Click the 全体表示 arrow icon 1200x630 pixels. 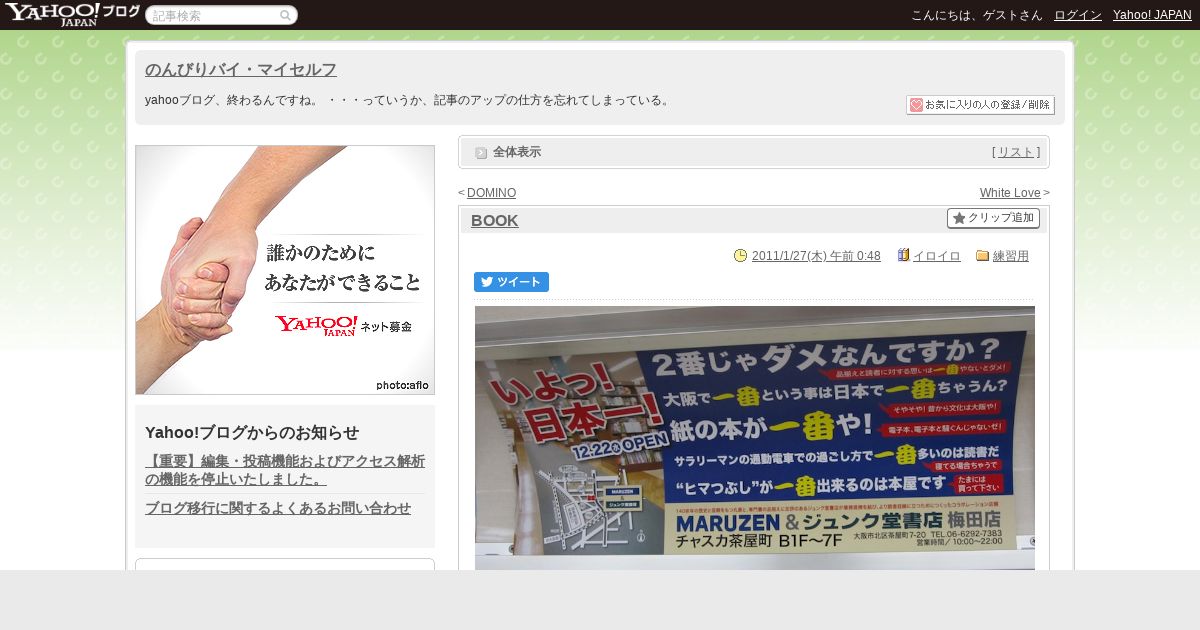tap(481, 153)
